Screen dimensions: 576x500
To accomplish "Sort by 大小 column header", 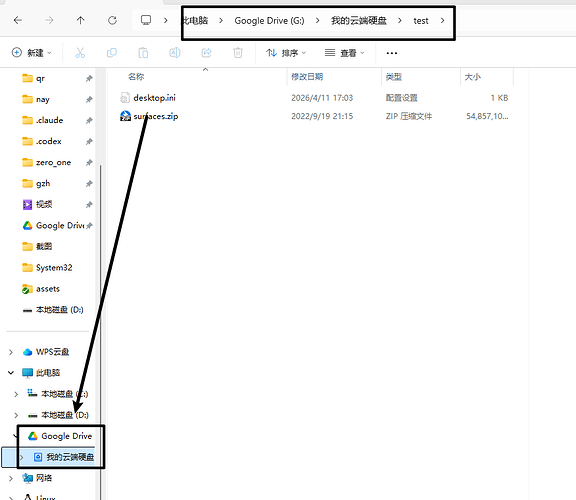I will (x=473, y=76).
